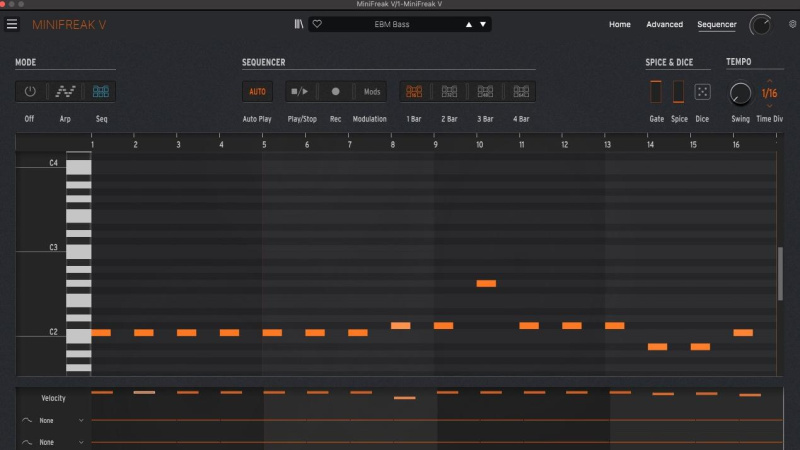This screenshot has width=800, height=450.
Task: Click the step 16 velocity bar
Action: coord(750,395)
